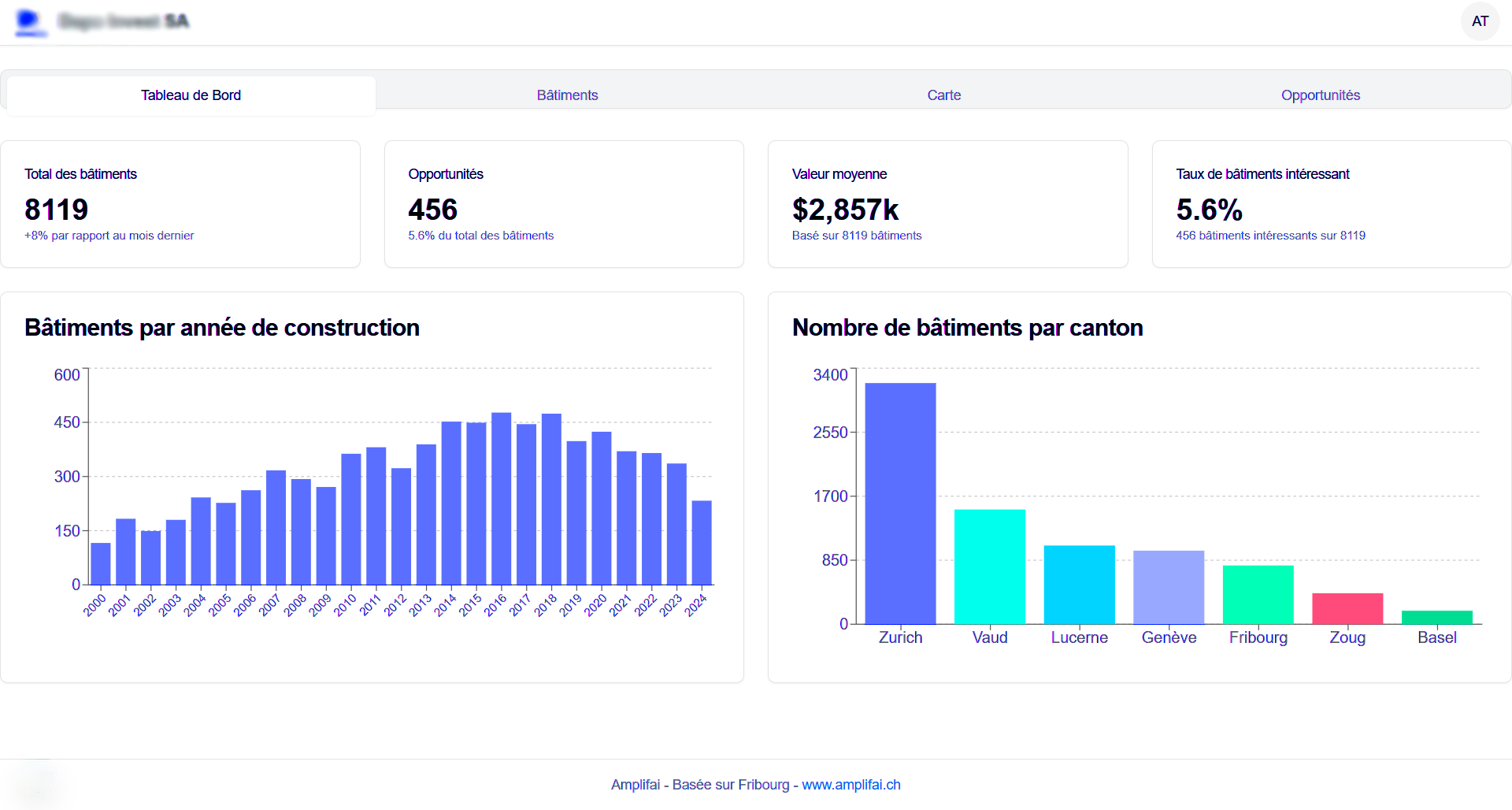Switch to the Opportunités tab

click(x=1321, y=95)
